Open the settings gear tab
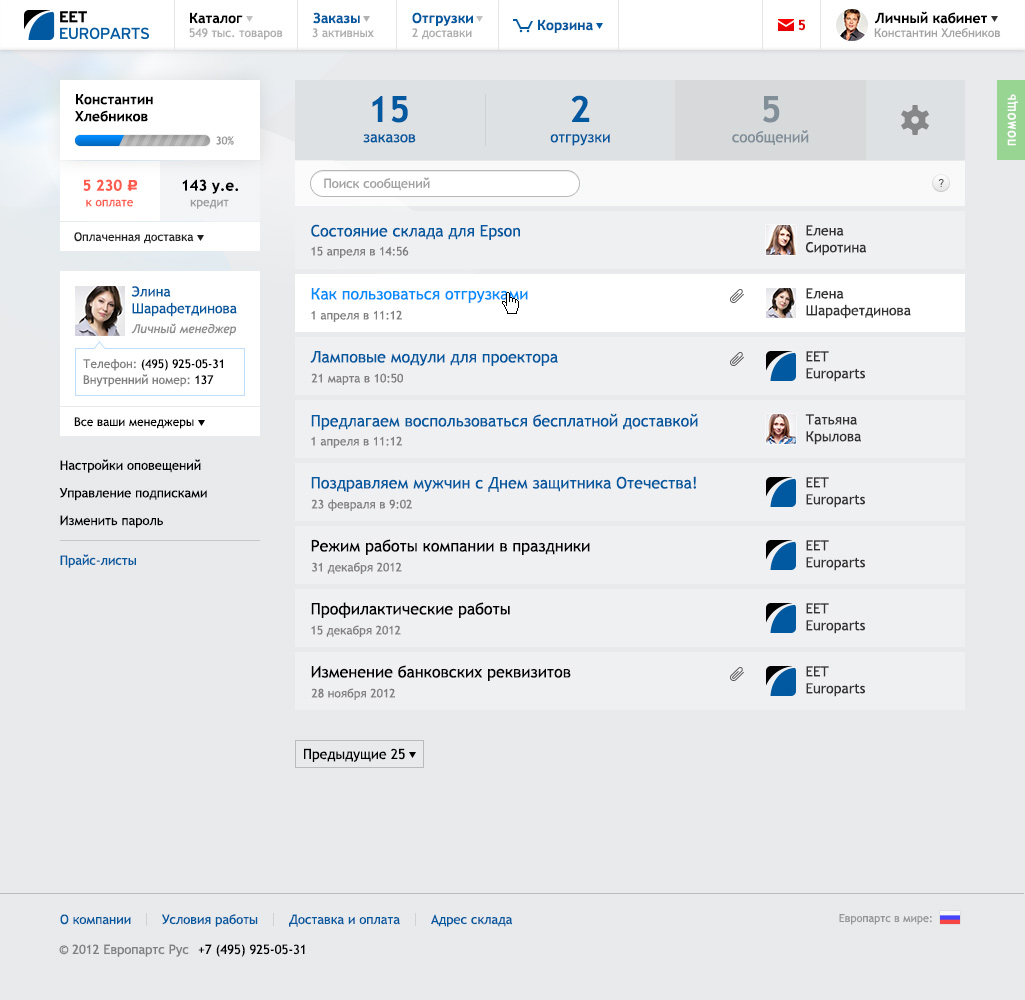The image size is (1025, 1000). click(914, 121)
